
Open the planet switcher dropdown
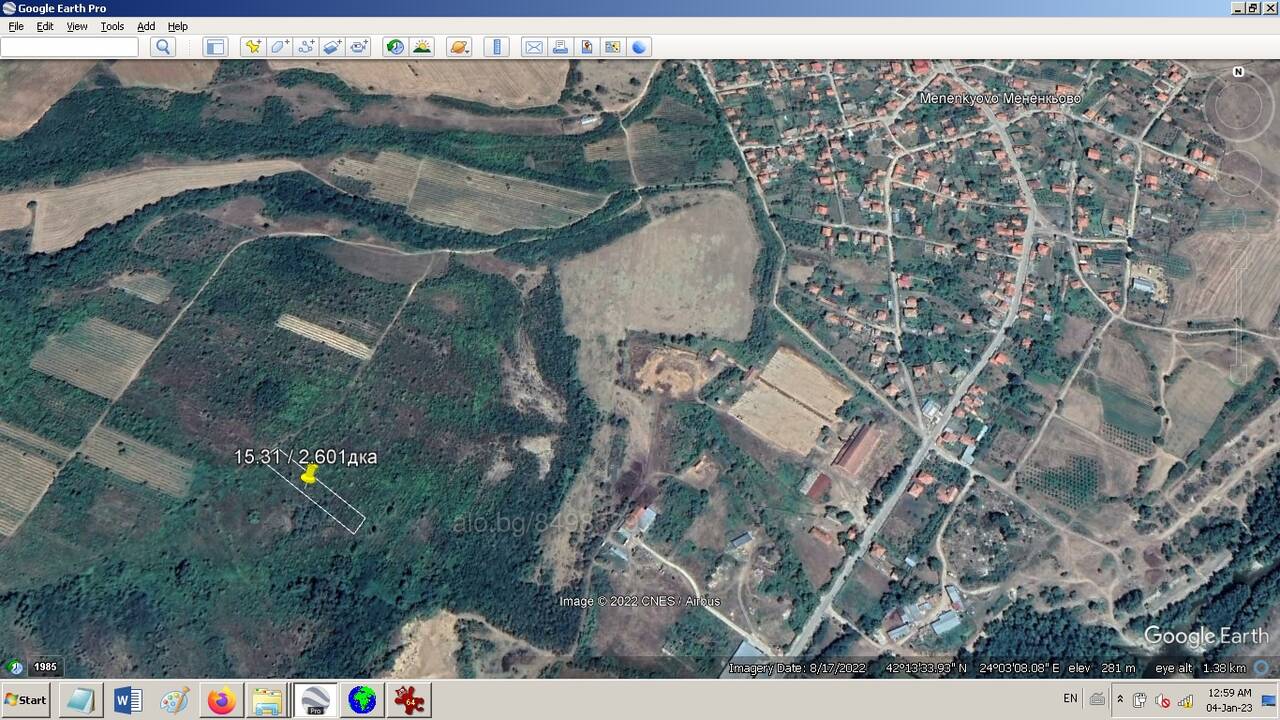[x=459, y=47]
